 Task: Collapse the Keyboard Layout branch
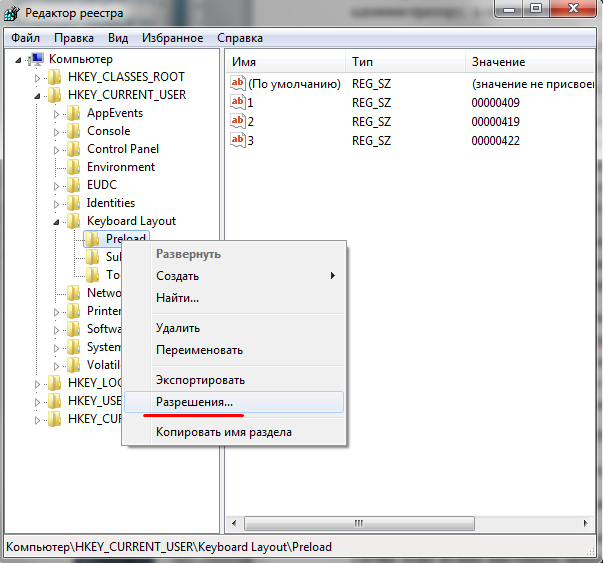[57, 221]
